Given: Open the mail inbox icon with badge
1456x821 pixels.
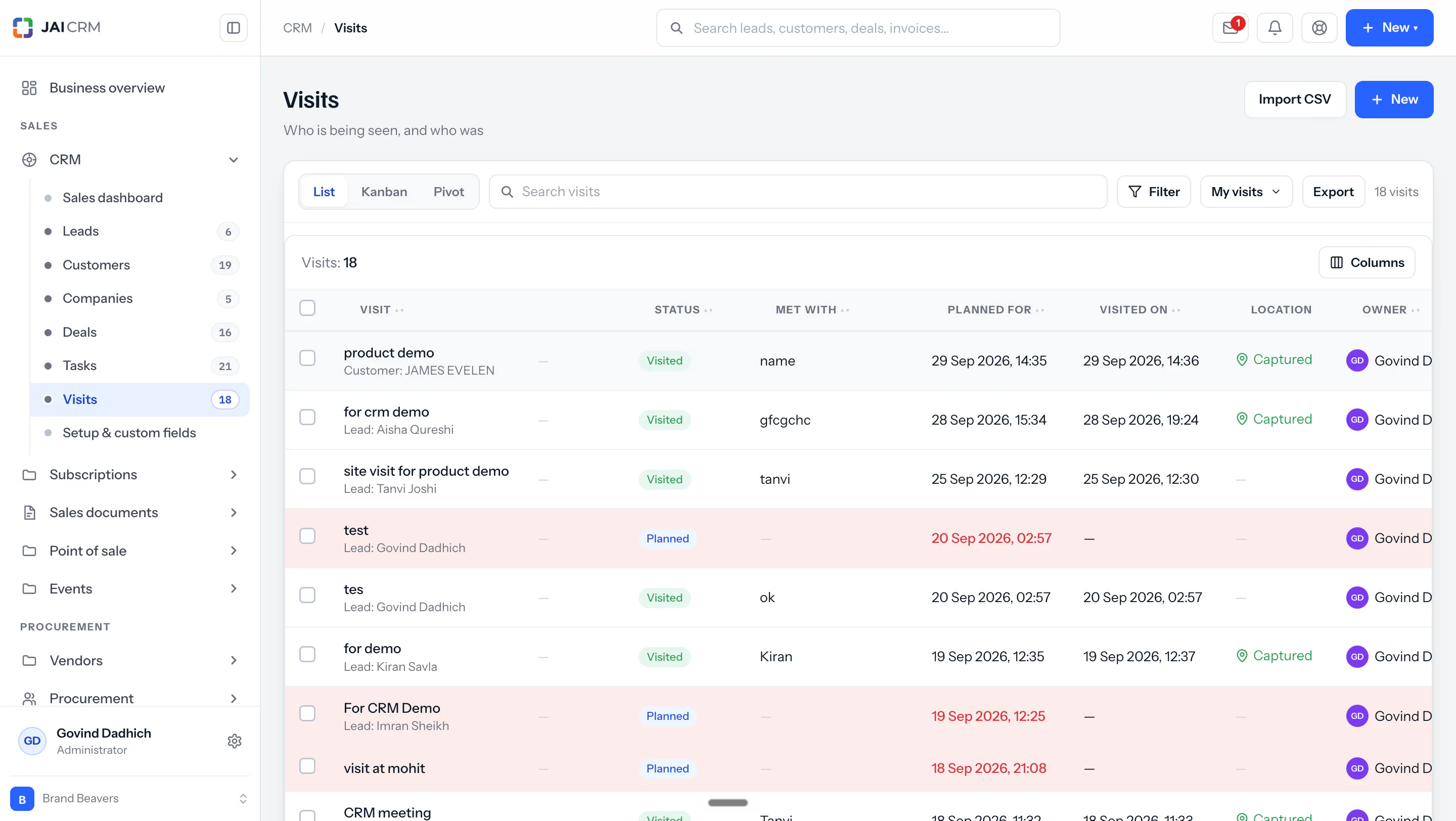Looking at the screenshot, I should pyautogui.click(x=1231, y=28).
